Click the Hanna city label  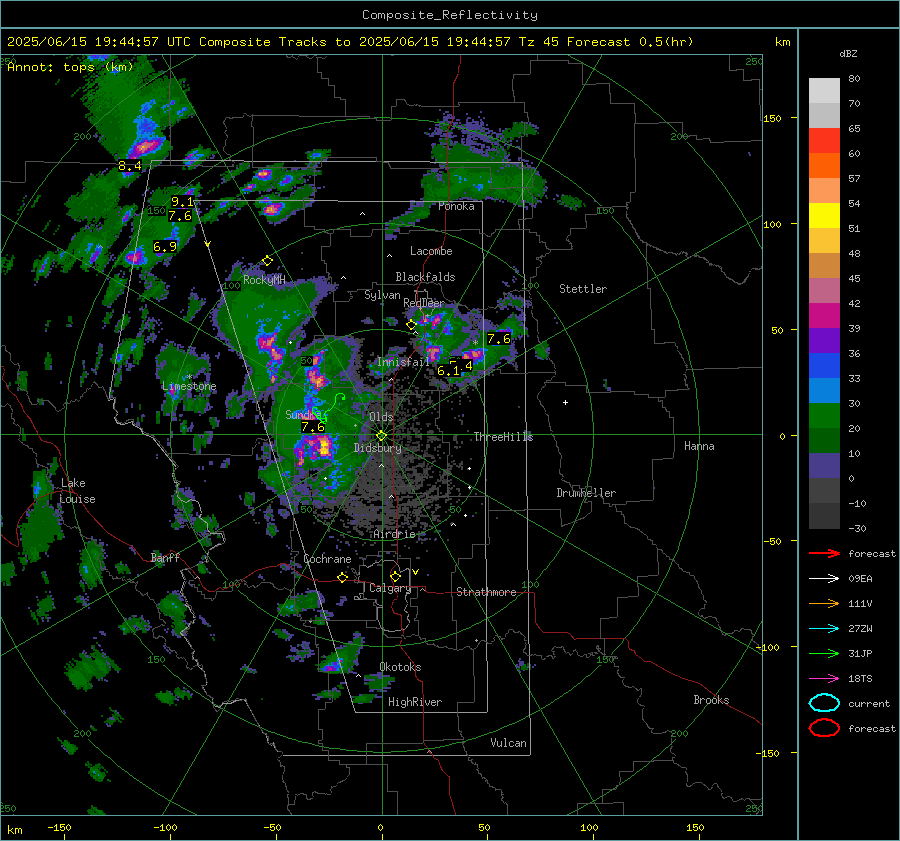699,446
